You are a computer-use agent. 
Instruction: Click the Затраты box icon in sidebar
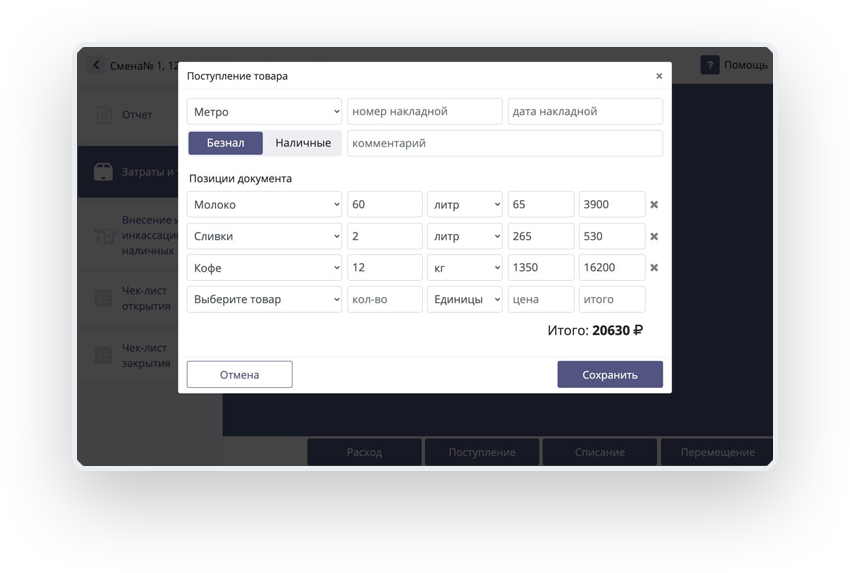[x=104, y=172]
